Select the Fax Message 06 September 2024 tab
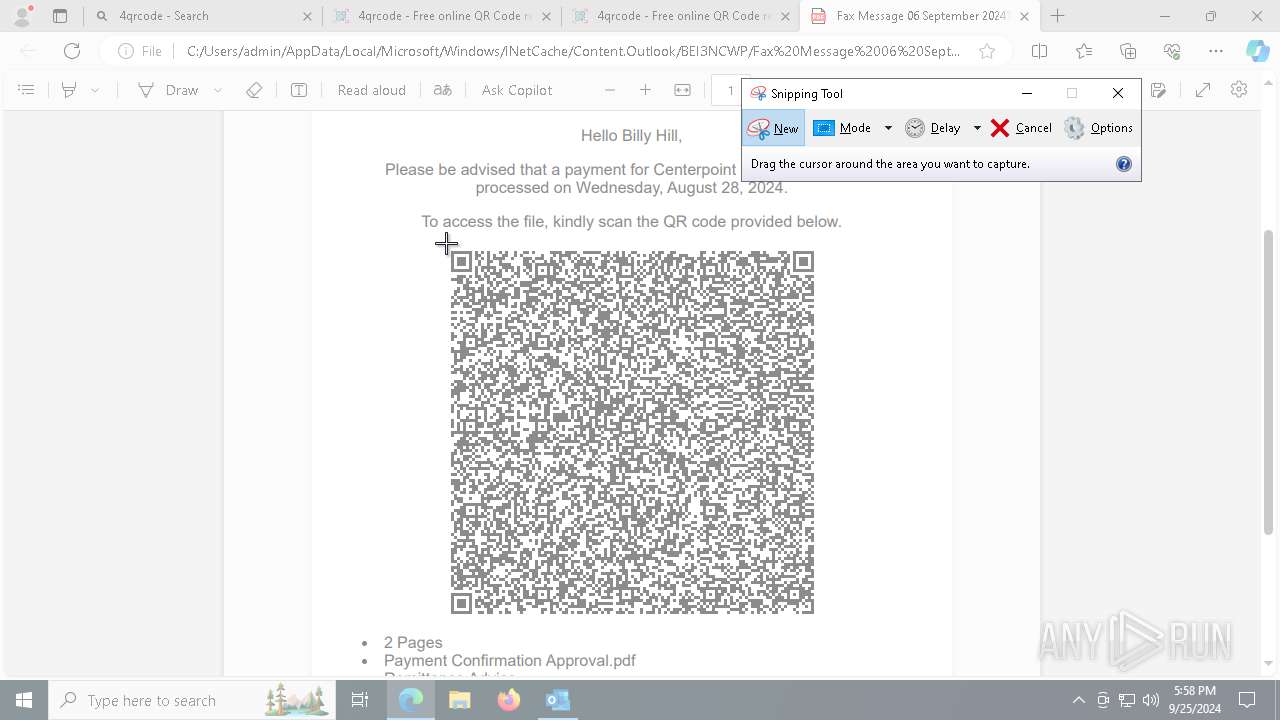Screen dimensions: 1280x720 pos(918,16)
